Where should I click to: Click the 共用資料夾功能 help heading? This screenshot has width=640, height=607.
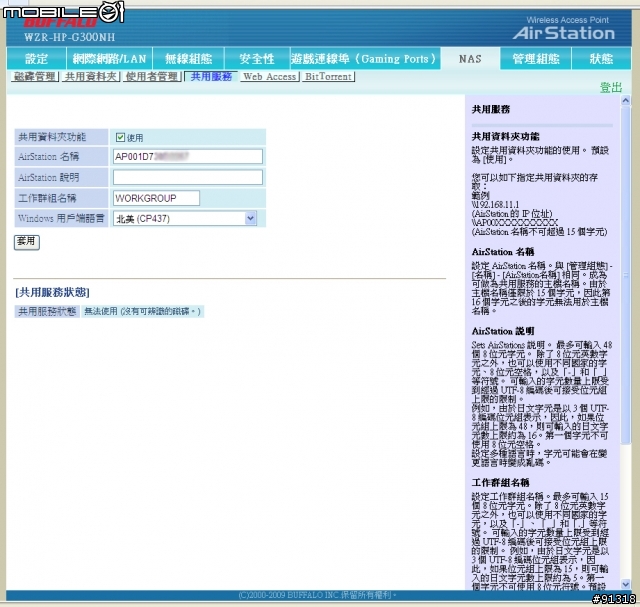tap(505, 136)
